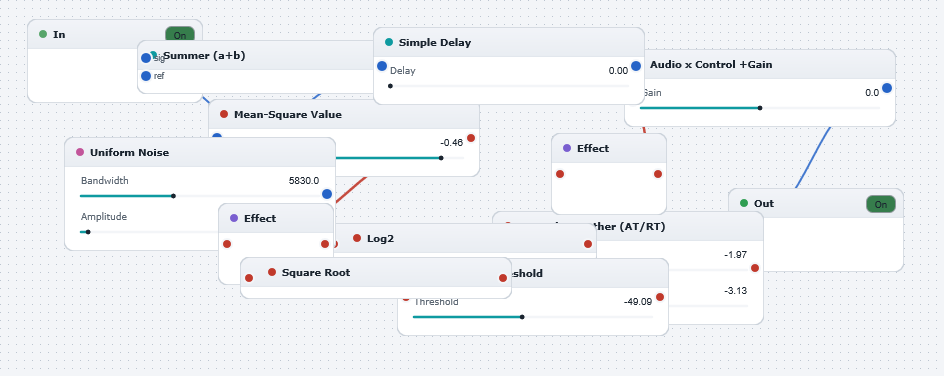Click the Log2 node right red port
The image size is (944, 376).
(x=588, y=244)
